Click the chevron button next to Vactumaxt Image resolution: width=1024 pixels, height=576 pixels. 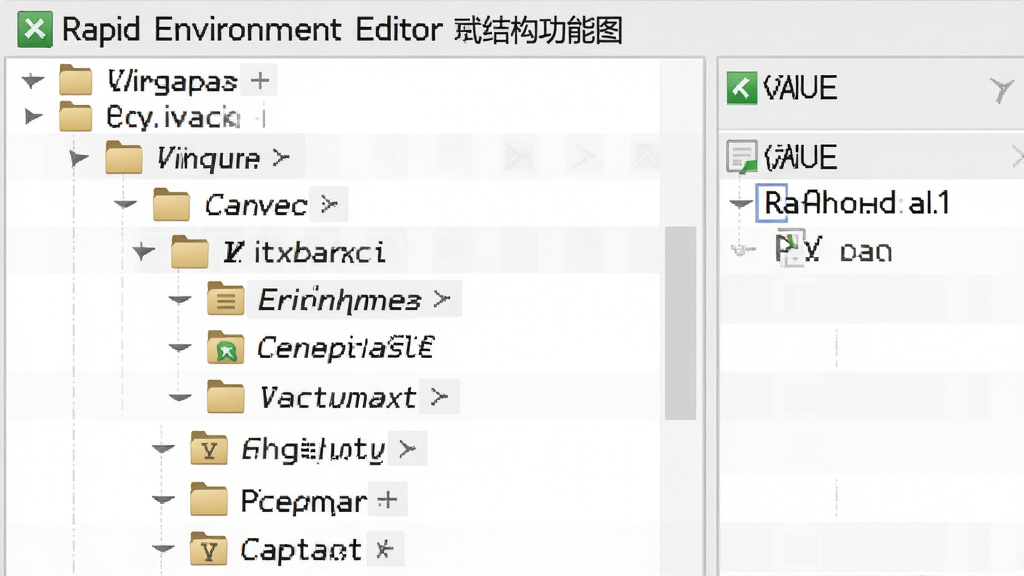pyautogui.click(x=440, y=396)
